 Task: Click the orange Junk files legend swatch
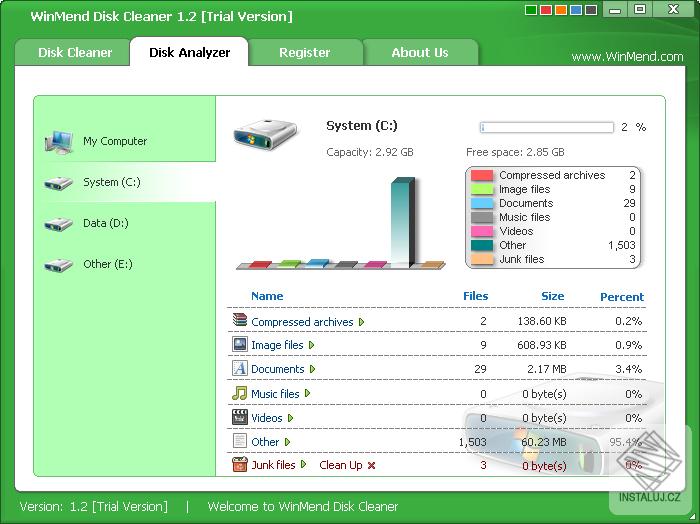(482, 259)
